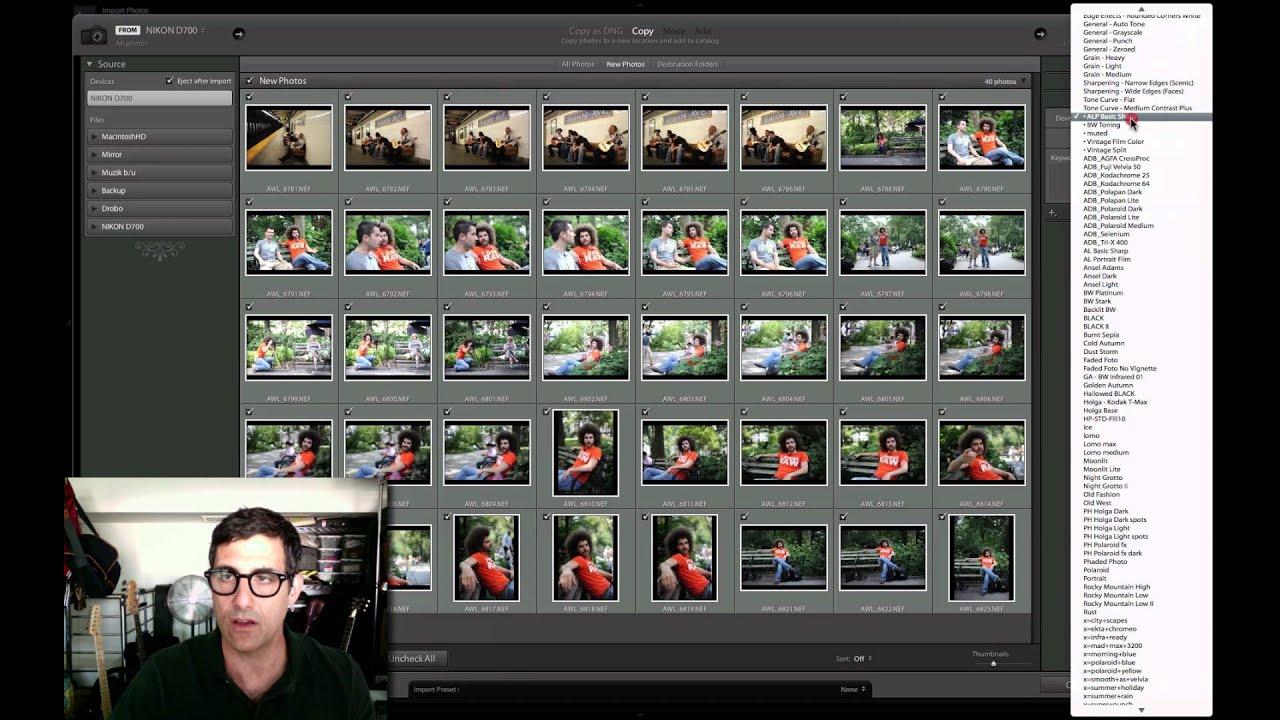Screen dimensions: 1280x720
Task: Expand the MacintoshHD volume
Action: pos(95,136)
